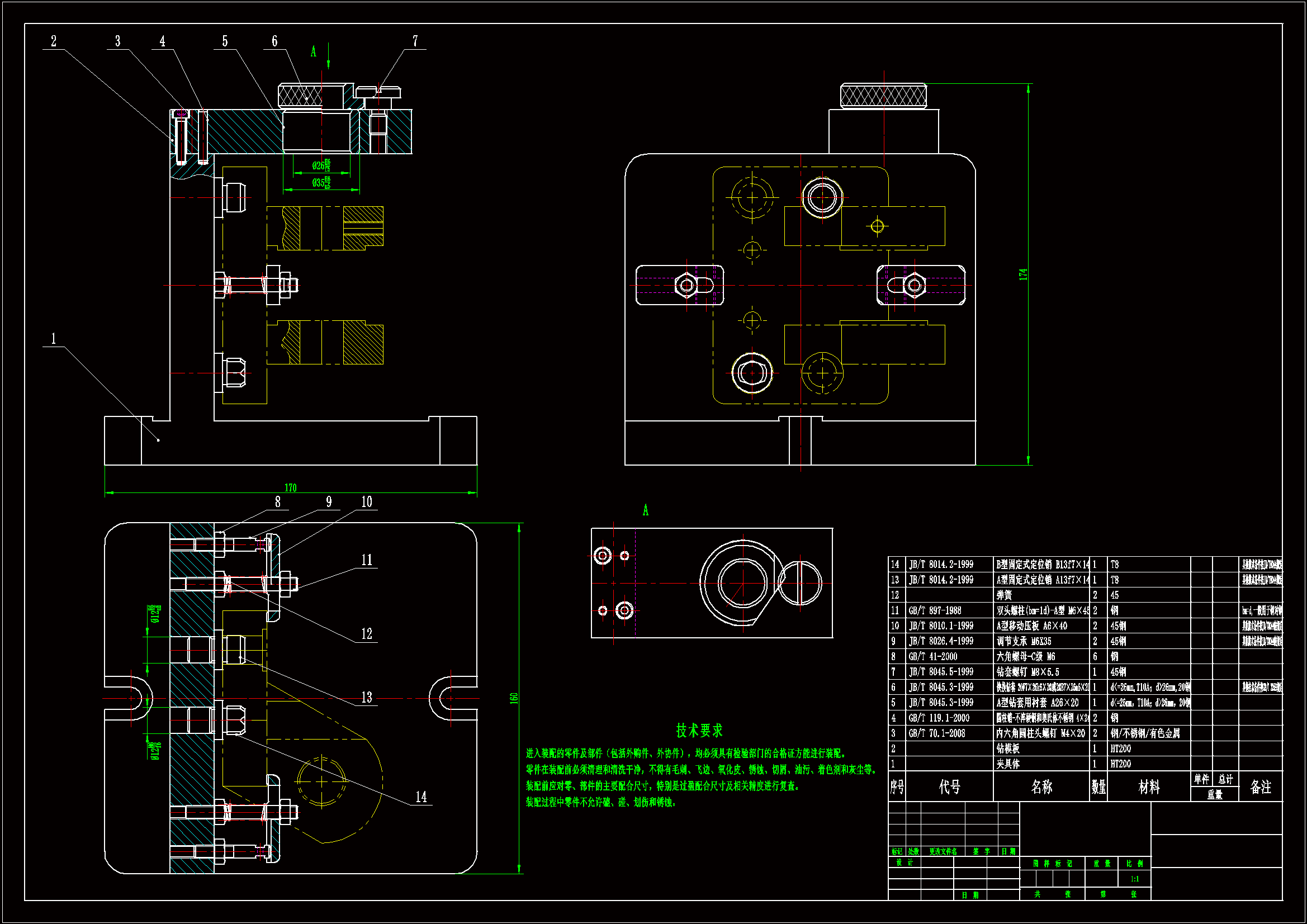Select the 备注 column header cell
1307x924 pixels.
1260,787
